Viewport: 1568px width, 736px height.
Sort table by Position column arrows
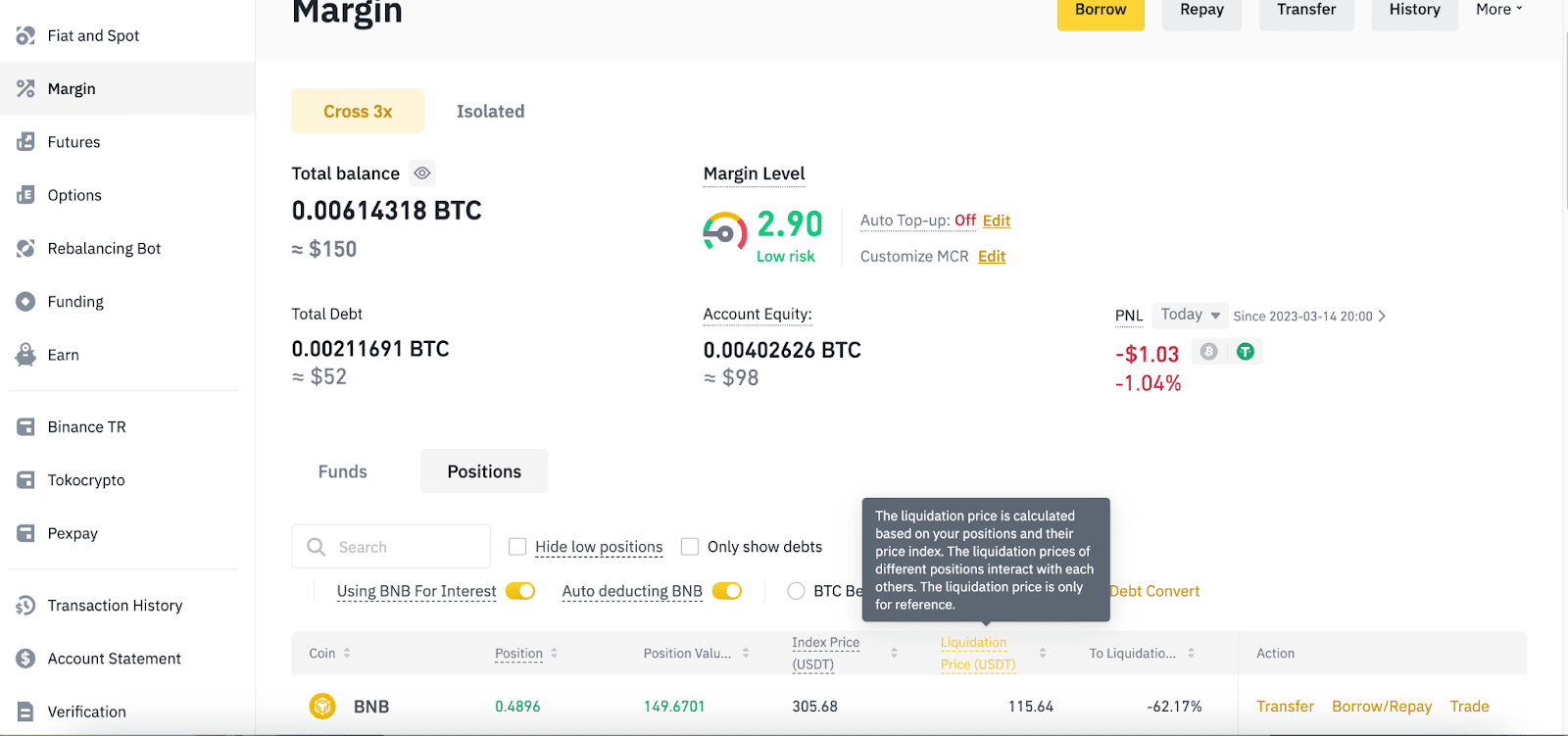click(554, 653)
